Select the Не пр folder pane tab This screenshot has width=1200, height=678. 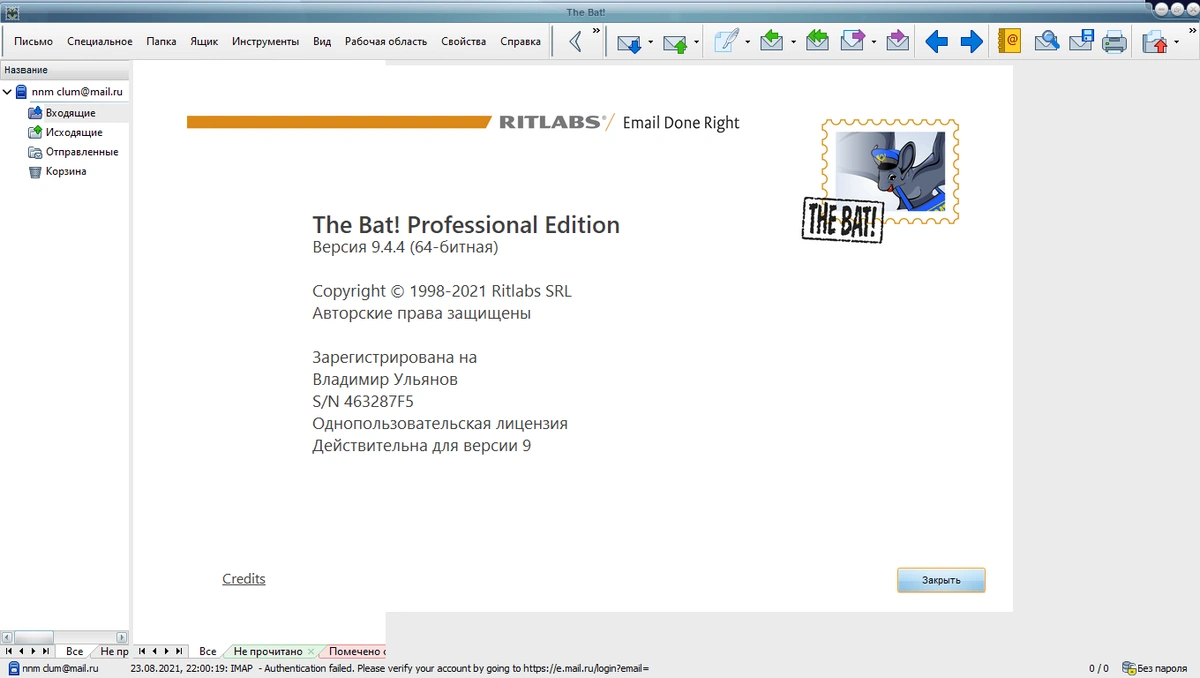pyautogui.click(x=114, y=651)
